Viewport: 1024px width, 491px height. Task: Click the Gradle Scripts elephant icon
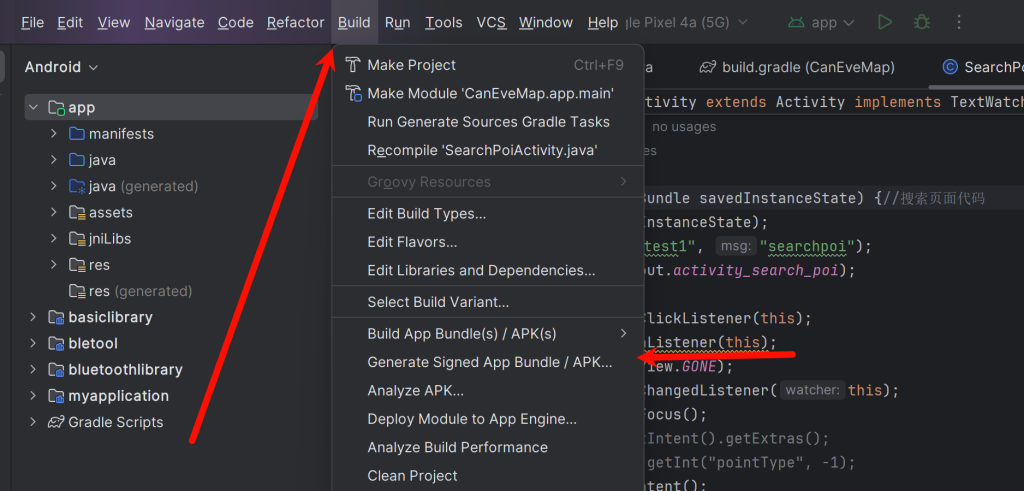tap(56, 422)
